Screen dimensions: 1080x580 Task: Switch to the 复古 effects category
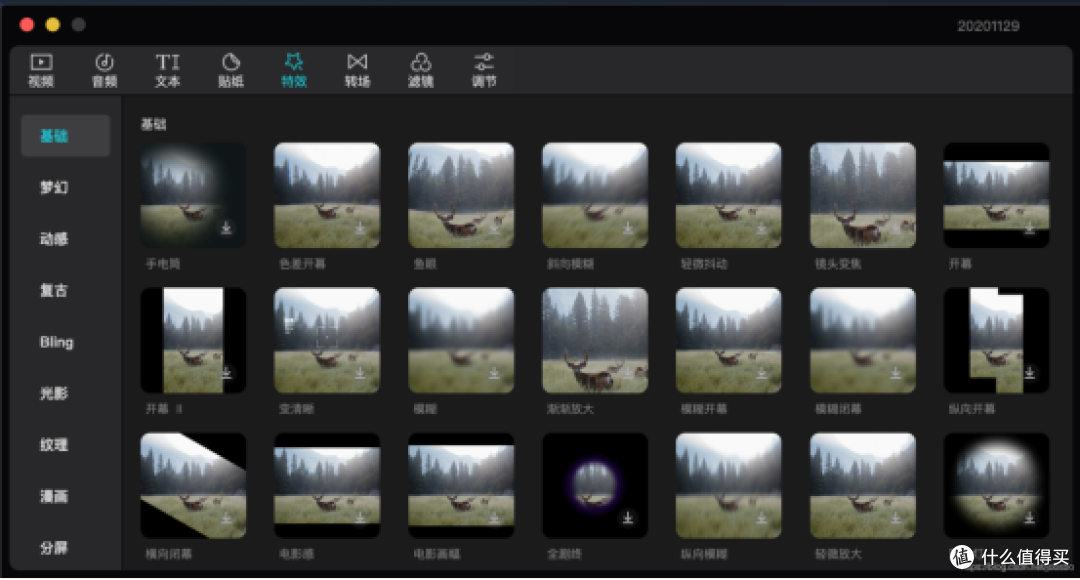pos(54,291)
